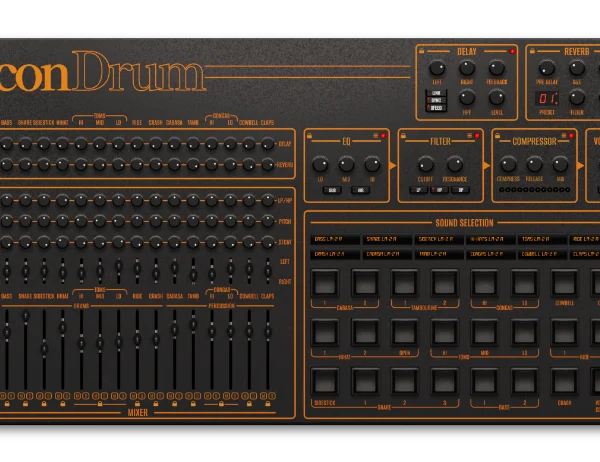
Task: Click the arrow from EQ to Filter
Action: [x=393, y=166]
